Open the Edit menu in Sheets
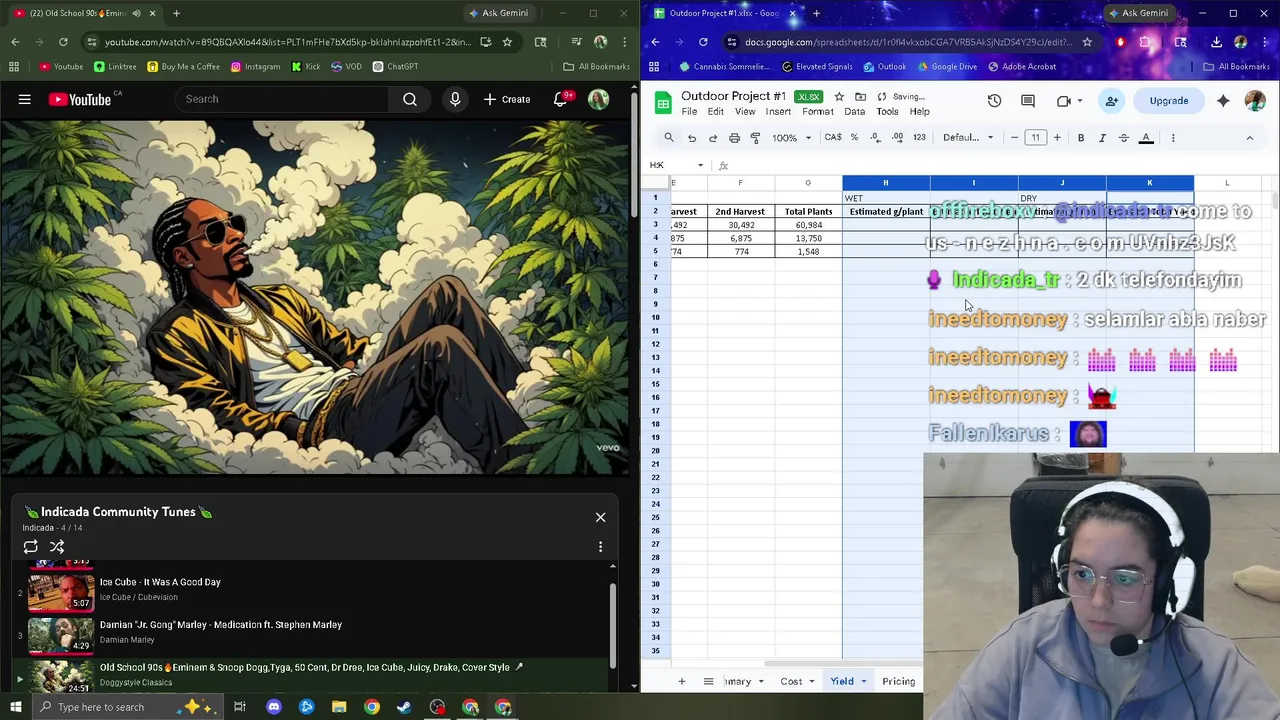The image size is (1280, 720). pyautogui.click(x=716, y=112)
